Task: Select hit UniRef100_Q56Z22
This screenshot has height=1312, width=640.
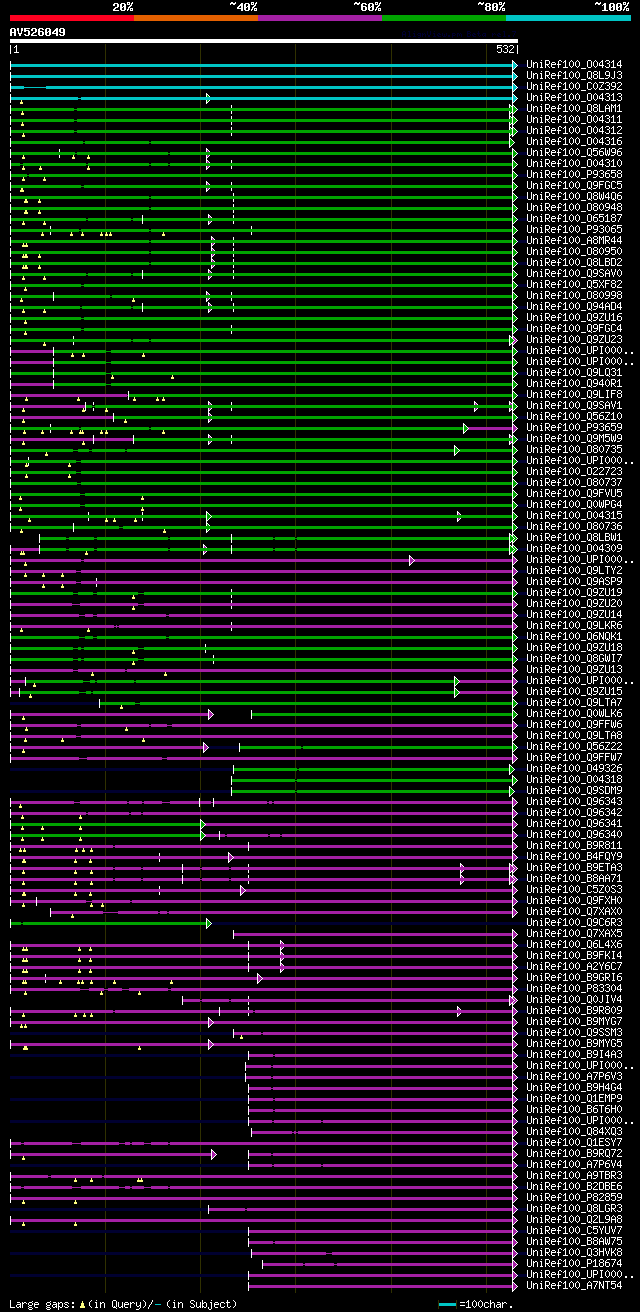Action: 574,747
